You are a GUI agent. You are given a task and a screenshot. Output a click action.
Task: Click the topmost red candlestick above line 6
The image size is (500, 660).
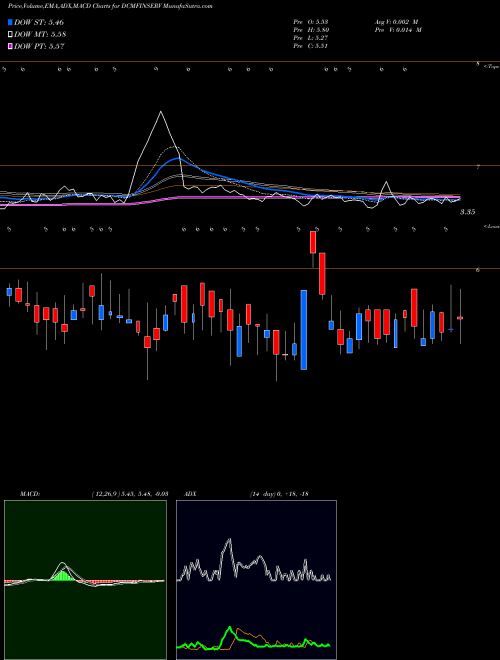click(x=313, y=242)
